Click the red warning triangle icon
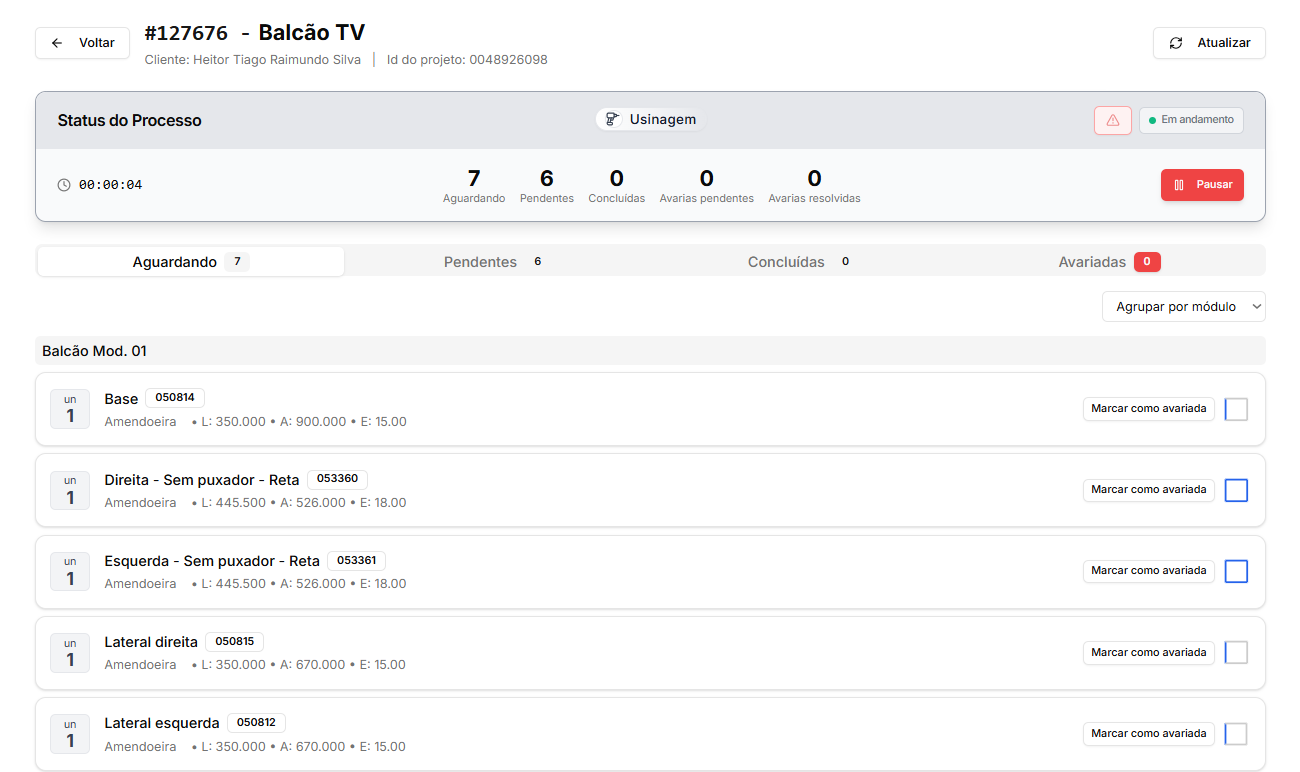 pyautogui.click(x=1112, y=120)
